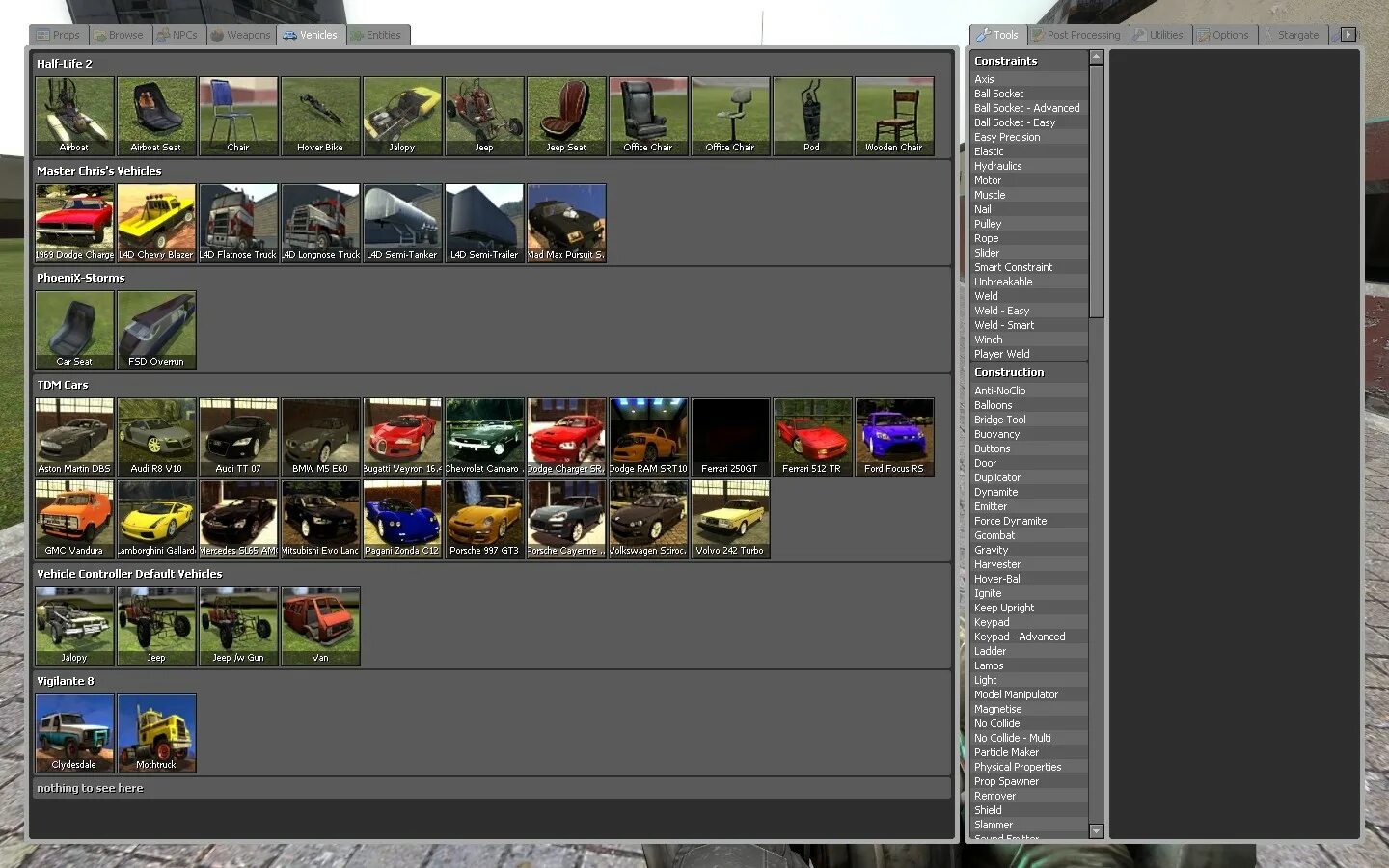Select the Duplicator tool
The height and width of the screenshot is (868, 1389).
(x=1029, y=477)
